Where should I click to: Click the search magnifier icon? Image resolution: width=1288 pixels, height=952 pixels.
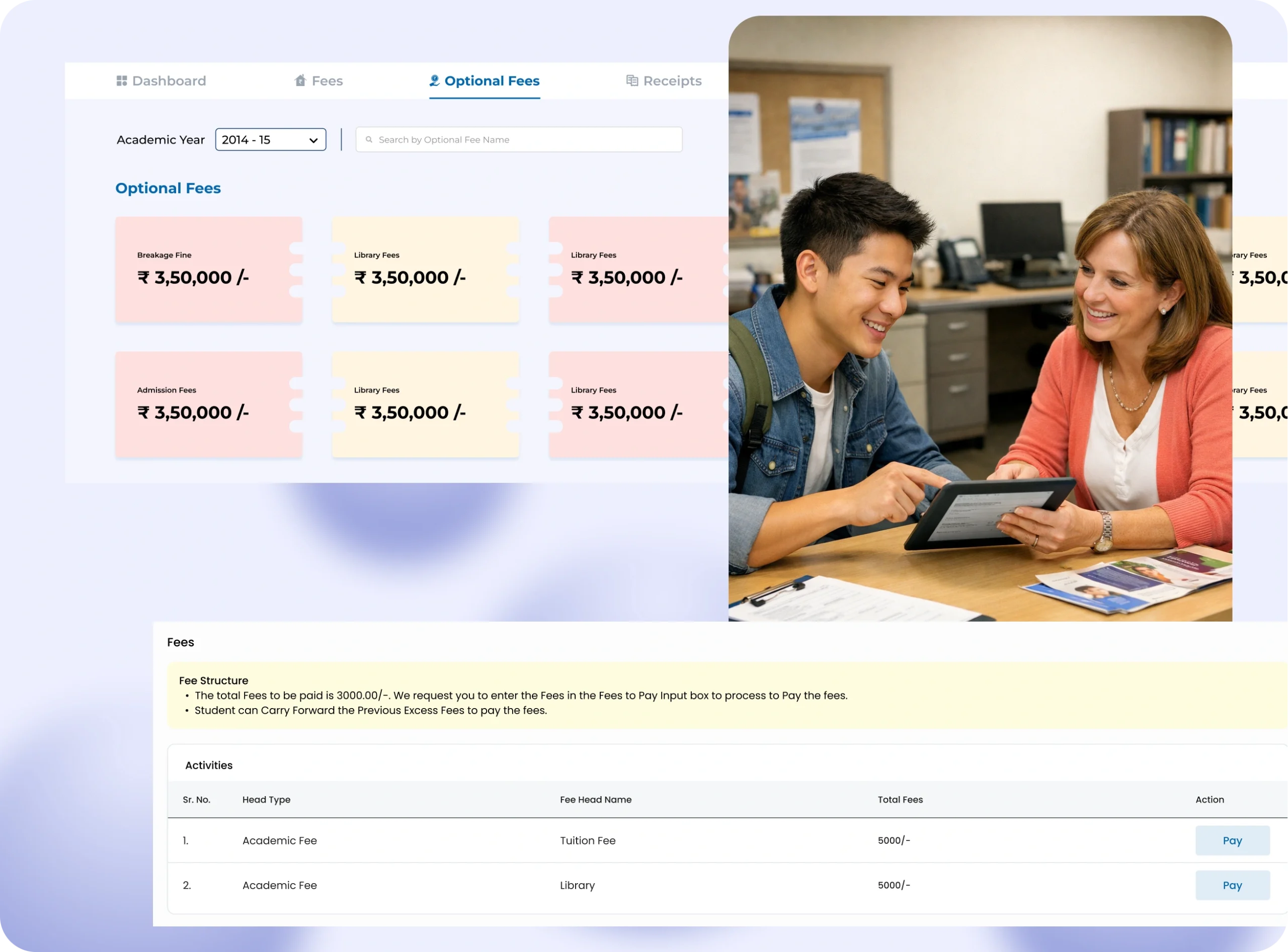[x=369, y=139]
